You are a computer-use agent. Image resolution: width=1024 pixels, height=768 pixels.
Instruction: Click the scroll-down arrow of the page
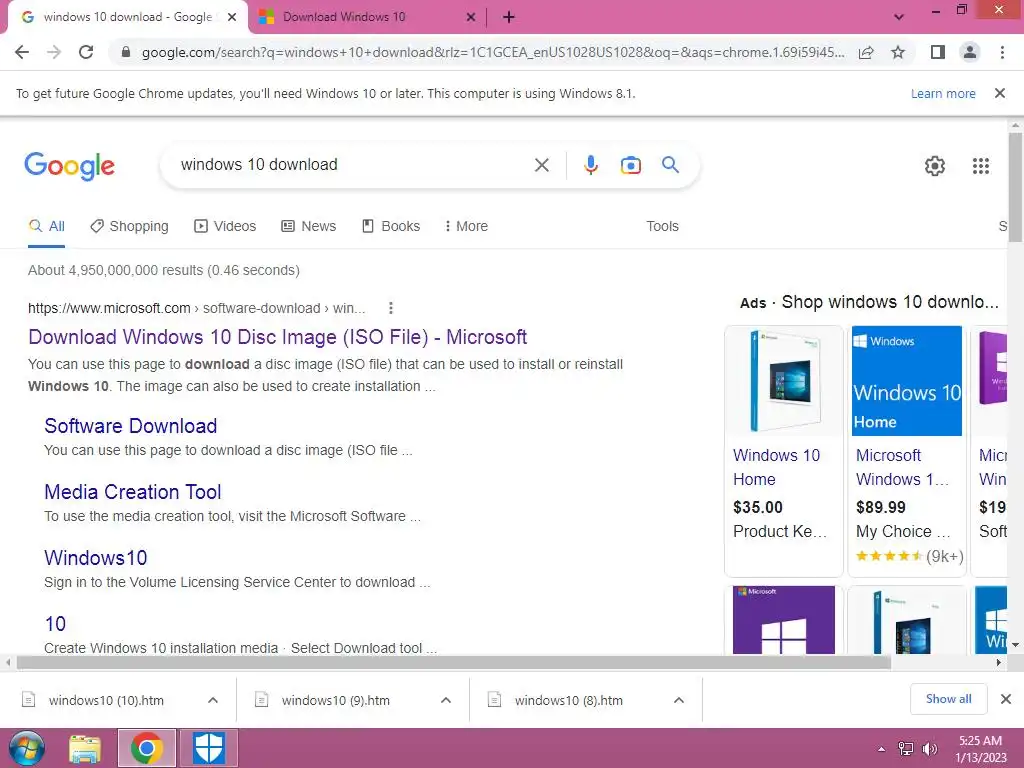(1015, 645)
